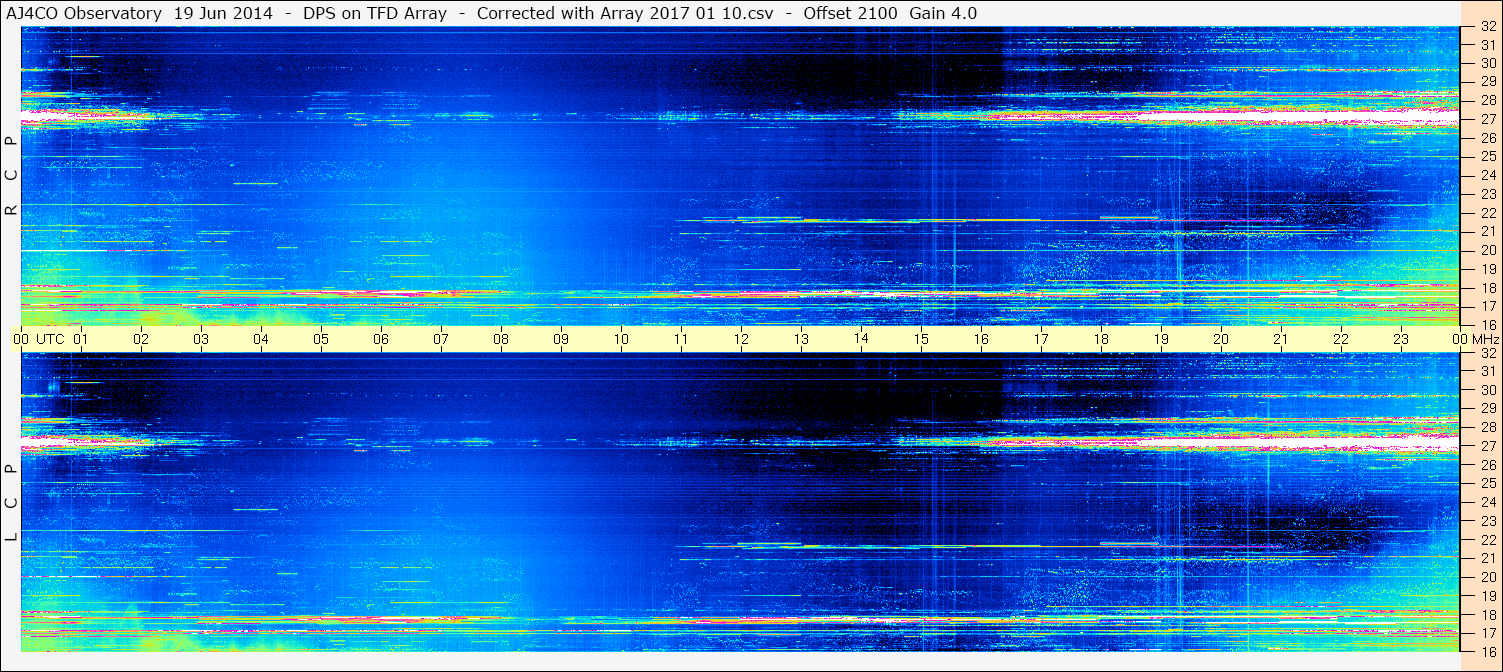The width and height of the screenshot is (1503, 672).
Task: Click the vertical LCP panel label
Action: point(11,503)
